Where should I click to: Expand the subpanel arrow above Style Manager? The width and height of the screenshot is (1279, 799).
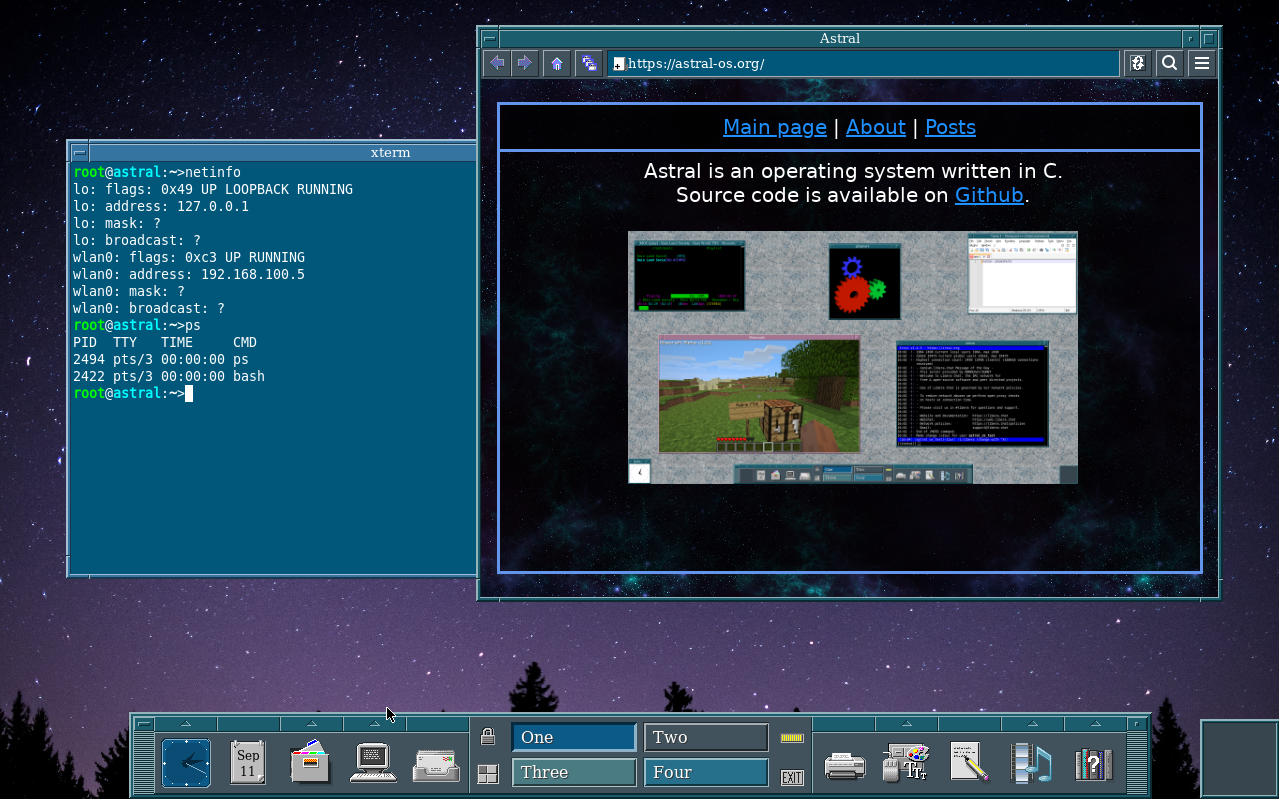[x=907, y=724]
